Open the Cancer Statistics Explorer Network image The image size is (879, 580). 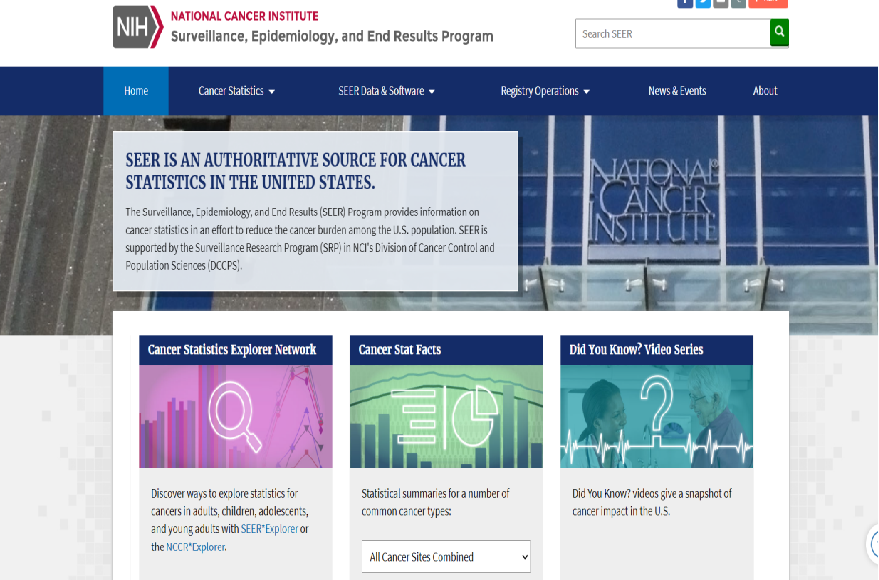pos(235,416)
